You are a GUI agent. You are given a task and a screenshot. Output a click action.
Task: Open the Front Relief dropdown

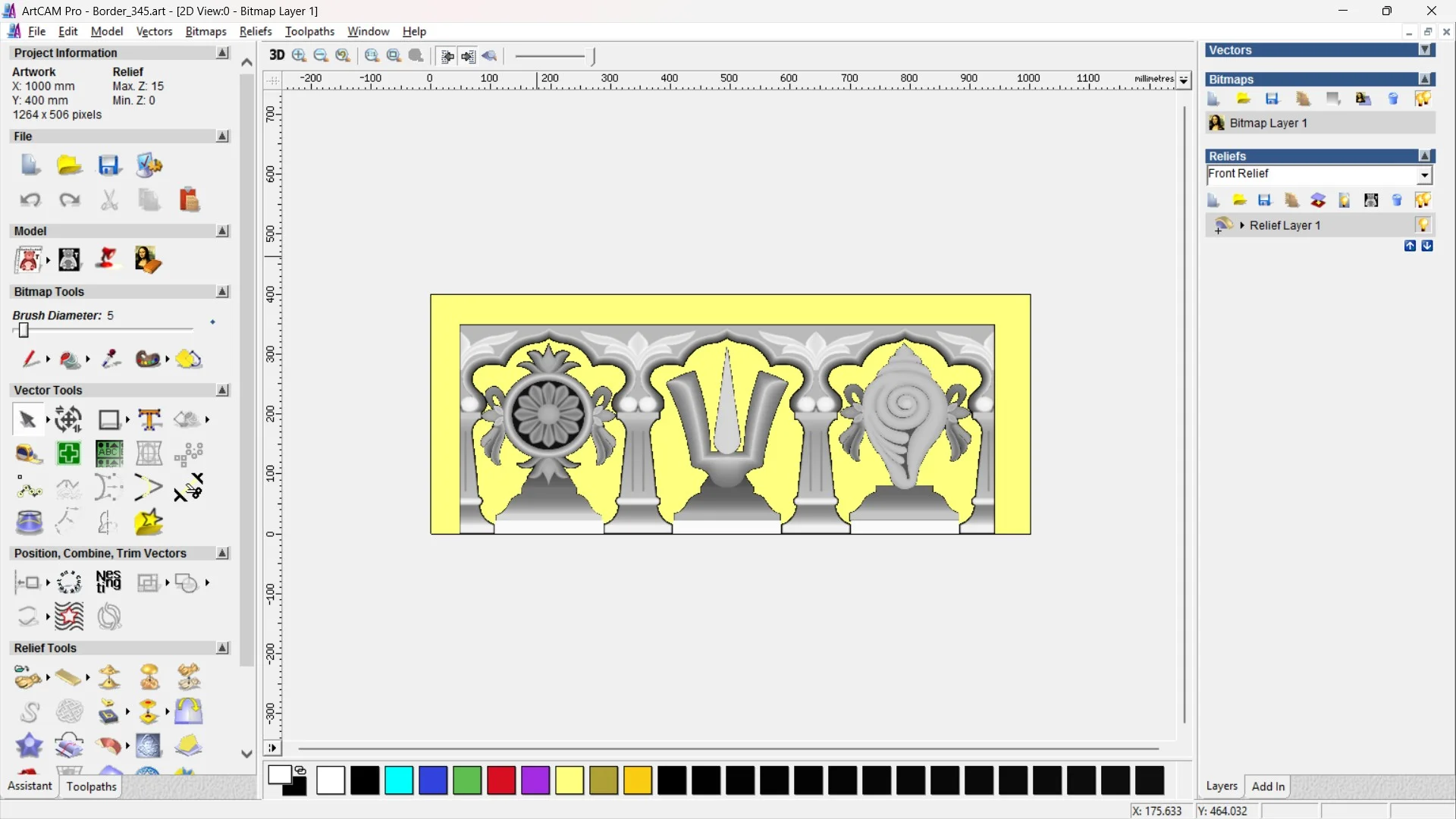pyautogui.click(x=1425, y=175)
